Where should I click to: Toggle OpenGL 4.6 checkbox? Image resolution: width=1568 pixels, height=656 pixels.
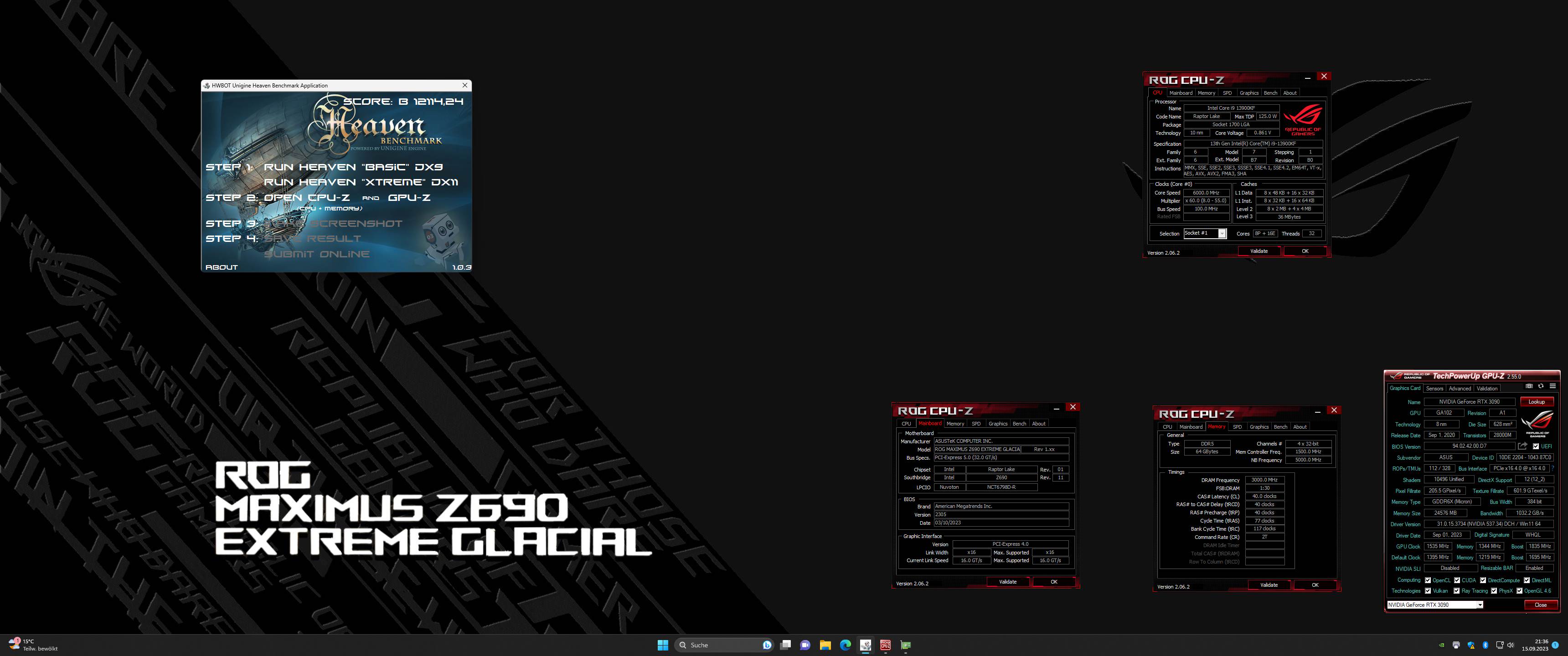point(1519,591)
